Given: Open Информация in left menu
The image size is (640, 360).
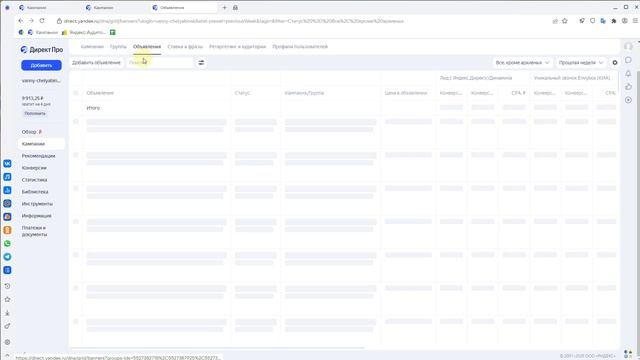Looking at the screenshot, I should 37,216.
